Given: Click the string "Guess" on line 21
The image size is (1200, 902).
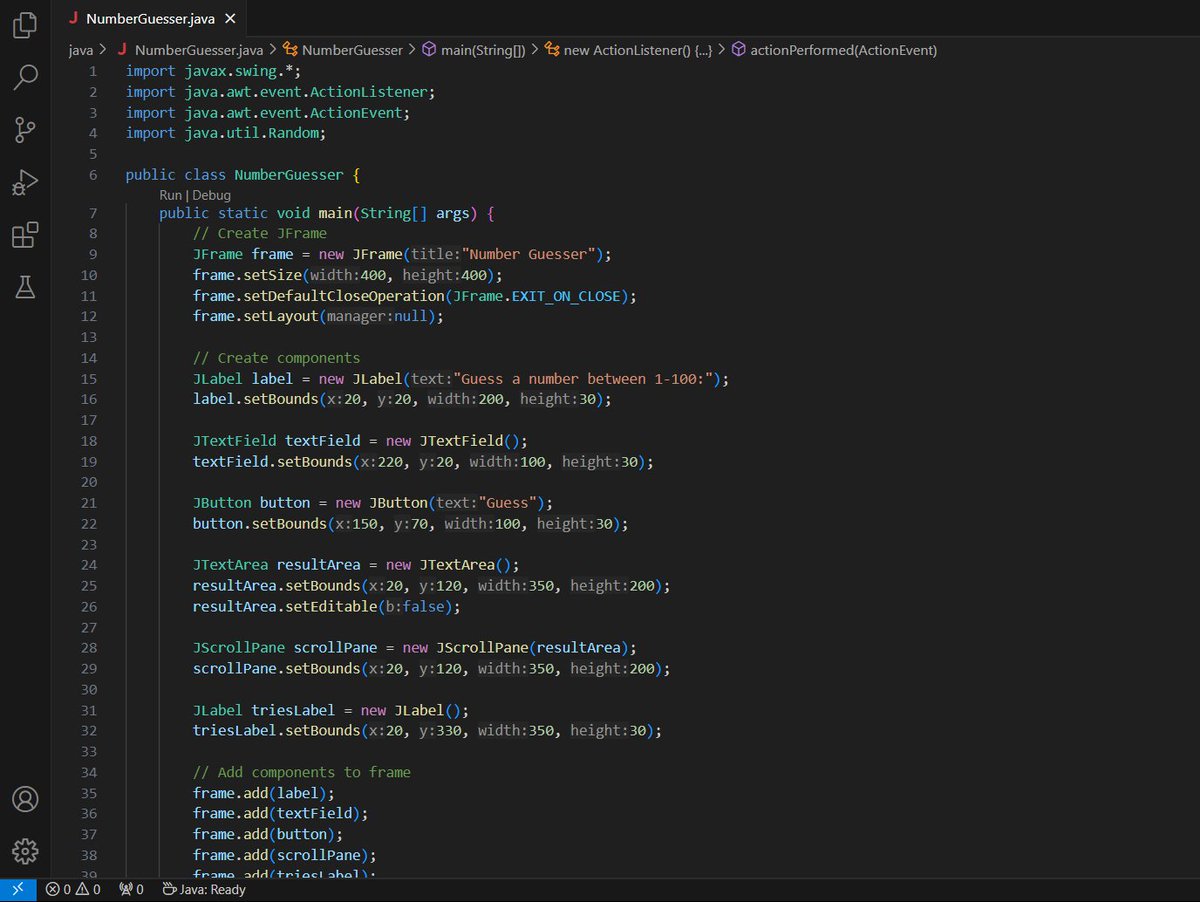Looking at the screenshot, I should (x=509, y=503).
